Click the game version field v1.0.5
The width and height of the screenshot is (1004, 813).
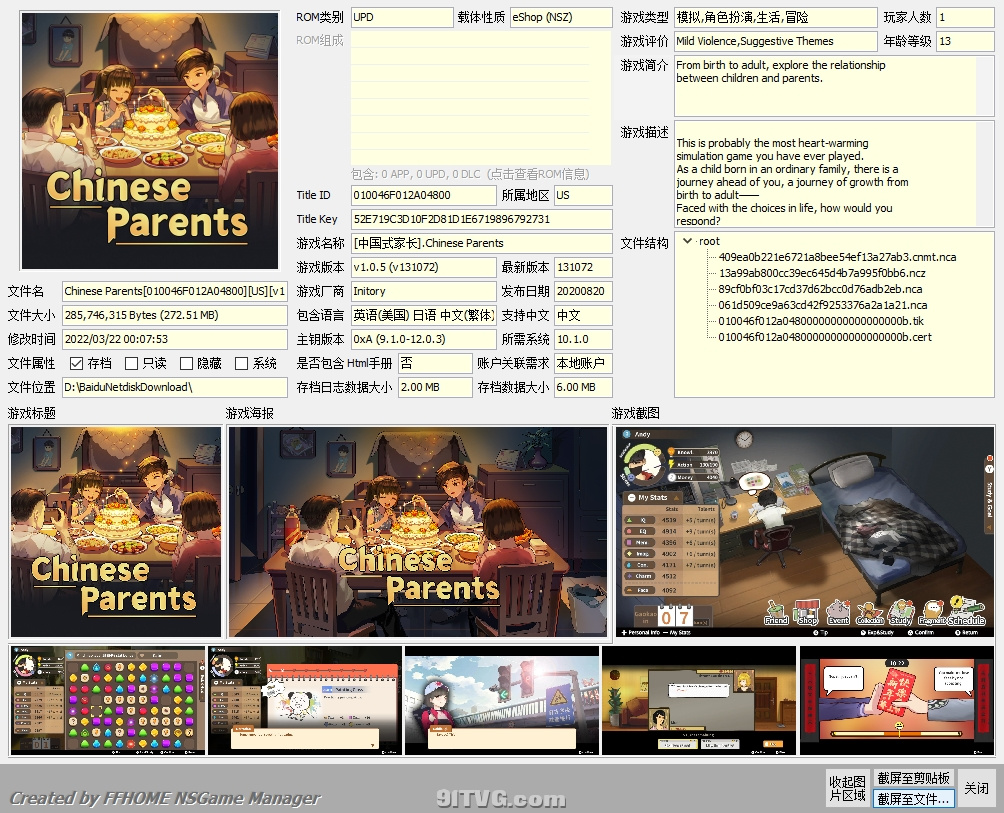click(x=423, y=268)
